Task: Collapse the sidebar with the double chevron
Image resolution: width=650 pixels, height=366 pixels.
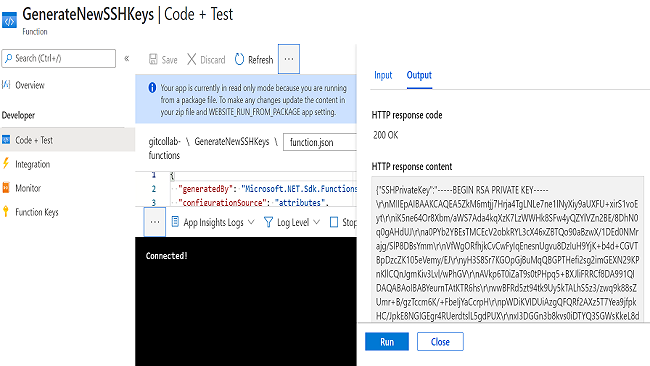Action: point(127,58)
